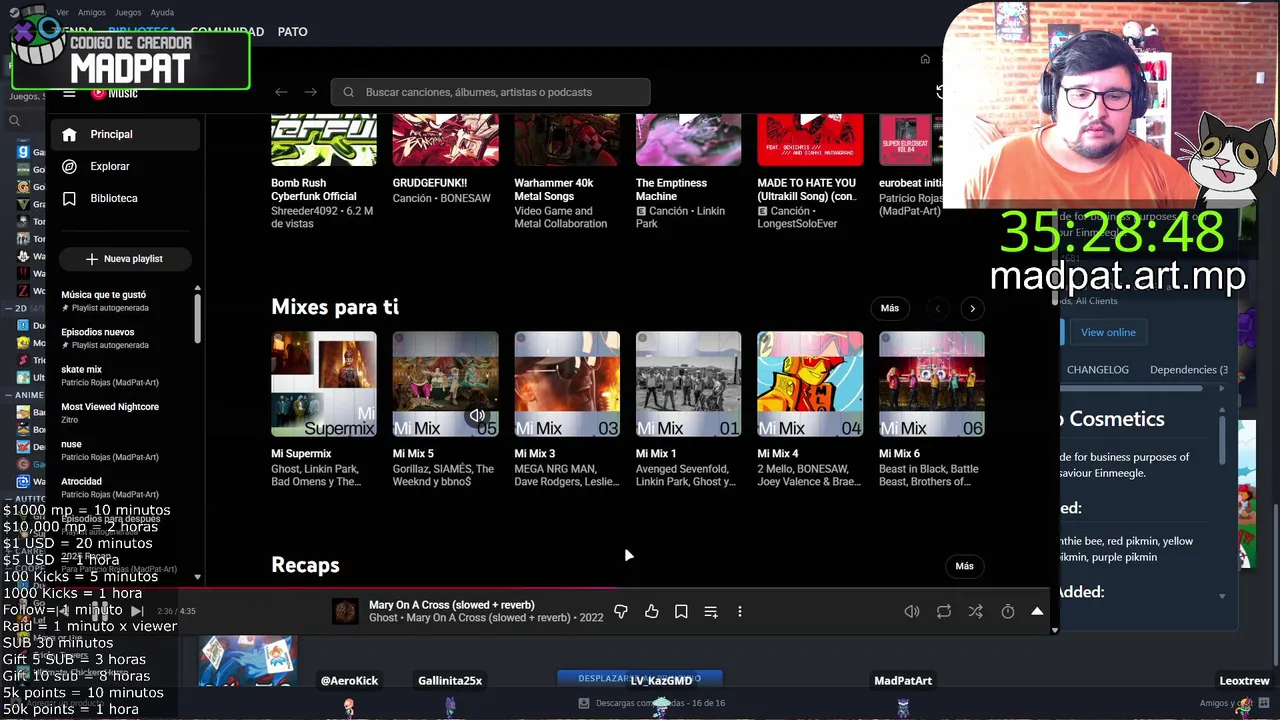Open the YouTube Music hamburger menu
The width and height of the screenshot is (1280, 720).
coord(69,93)
